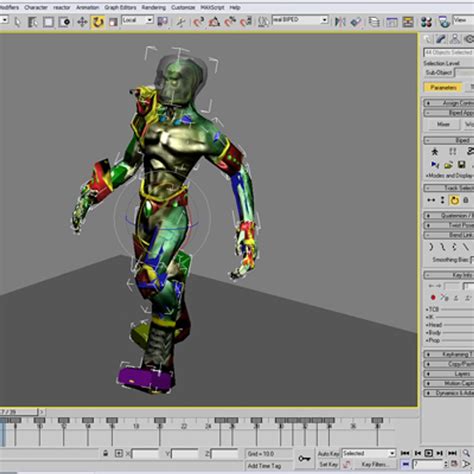Enable Figure Mode in Biped rollout
Screen dimensions: 474x474
click(x=435, y=152)
